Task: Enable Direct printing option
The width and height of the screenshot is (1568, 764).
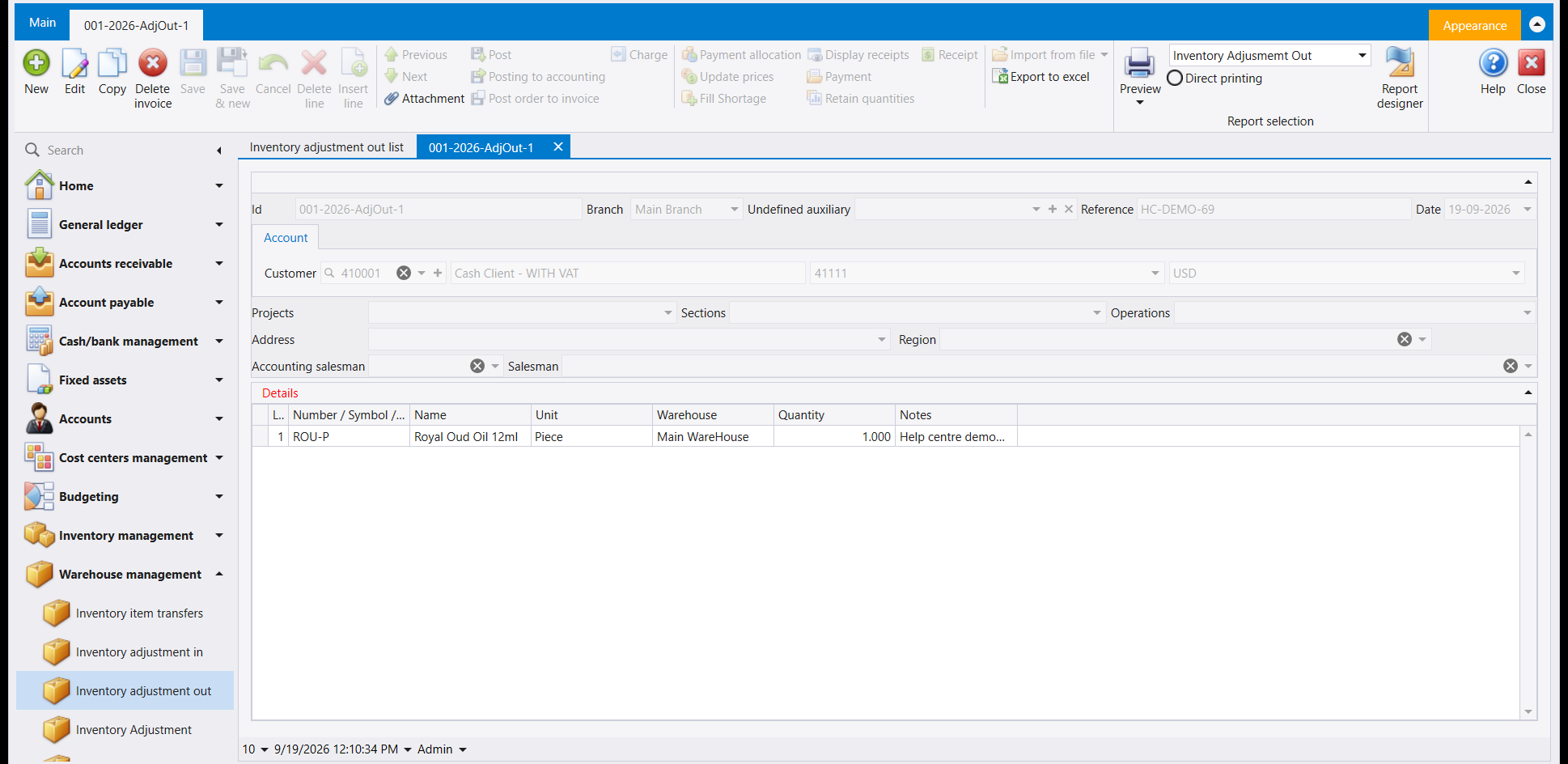Action: (x=1175, y=79)
